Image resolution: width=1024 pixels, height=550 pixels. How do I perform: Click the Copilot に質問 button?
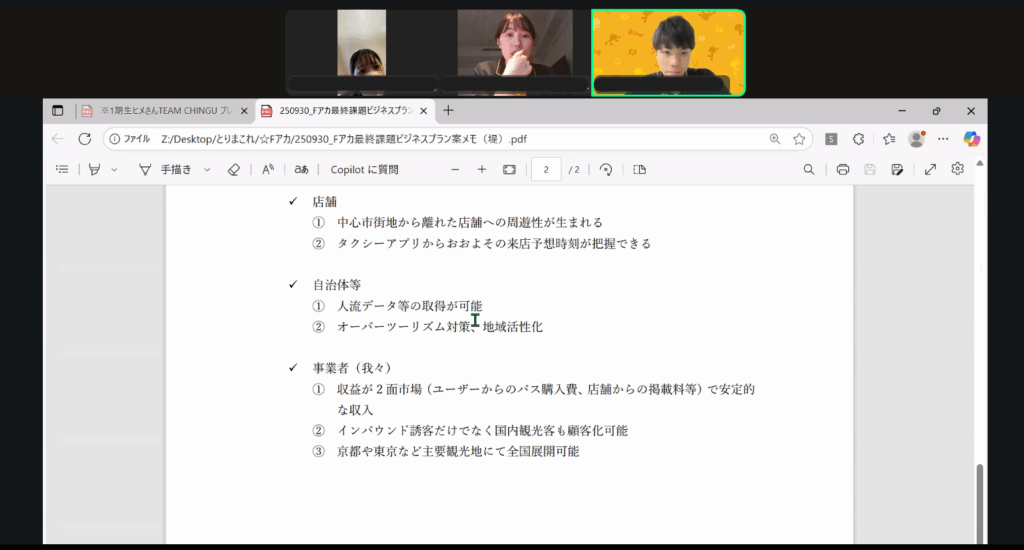click(364, 170)
